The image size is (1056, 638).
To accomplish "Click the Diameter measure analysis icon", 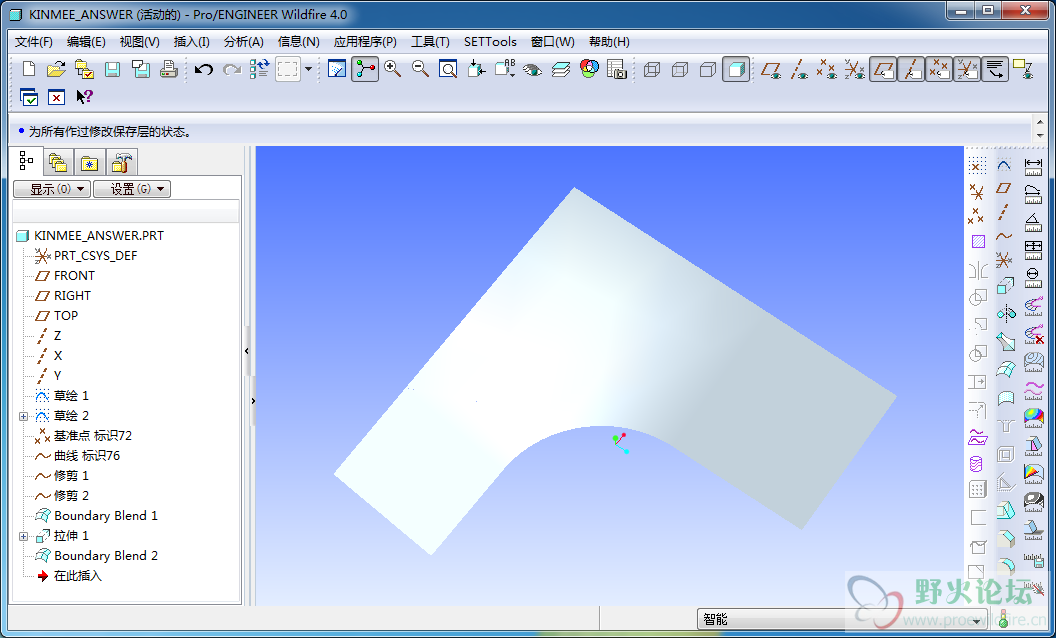I will [x=1033, y=276].
